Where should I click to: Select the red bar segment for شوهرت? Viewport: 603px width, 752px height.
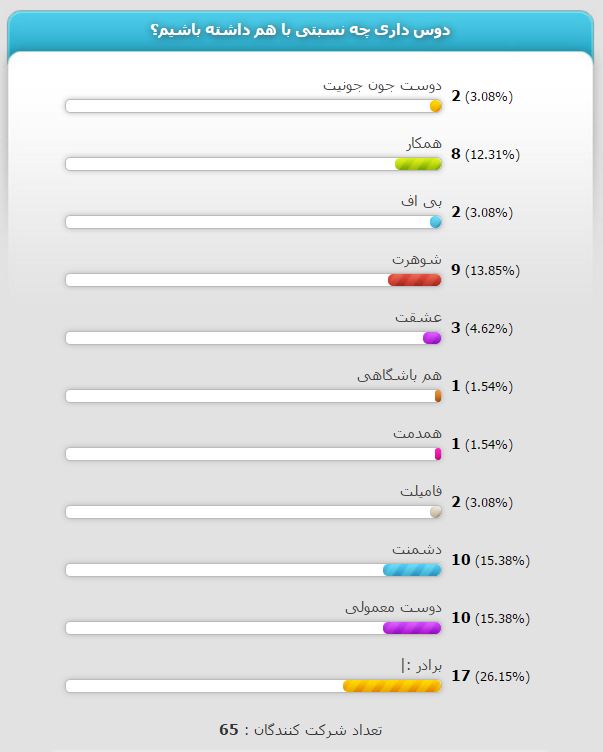[414, 280]
